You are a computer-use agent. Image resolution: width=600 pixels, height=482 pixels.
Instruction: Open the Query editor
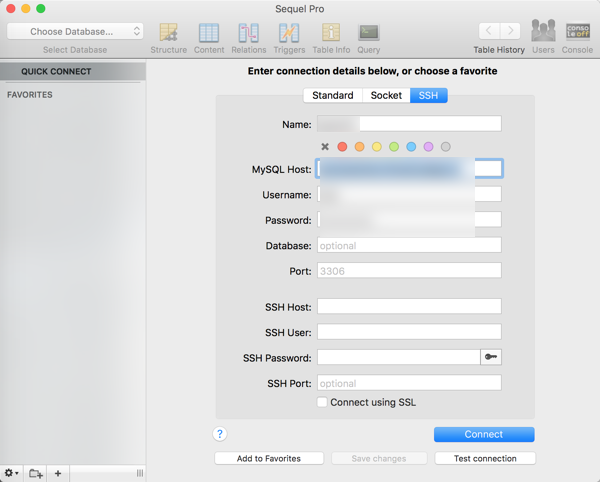[x=368, y=38]
